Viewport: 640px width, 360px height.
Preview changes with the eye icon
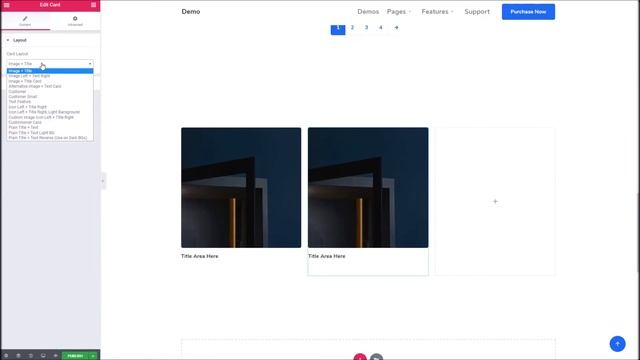(56, 356)
